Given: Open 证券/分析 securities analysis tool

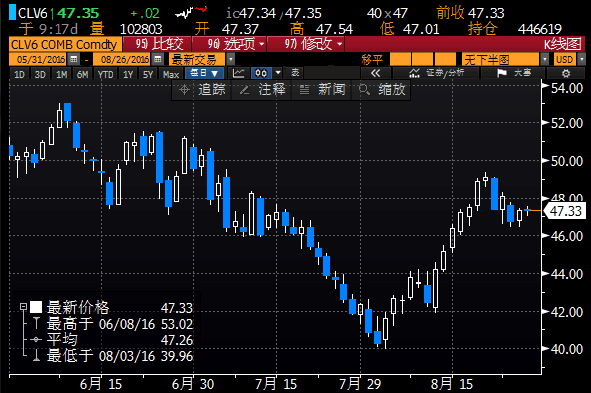Looking at the screenshot, I should coord(436,73).
